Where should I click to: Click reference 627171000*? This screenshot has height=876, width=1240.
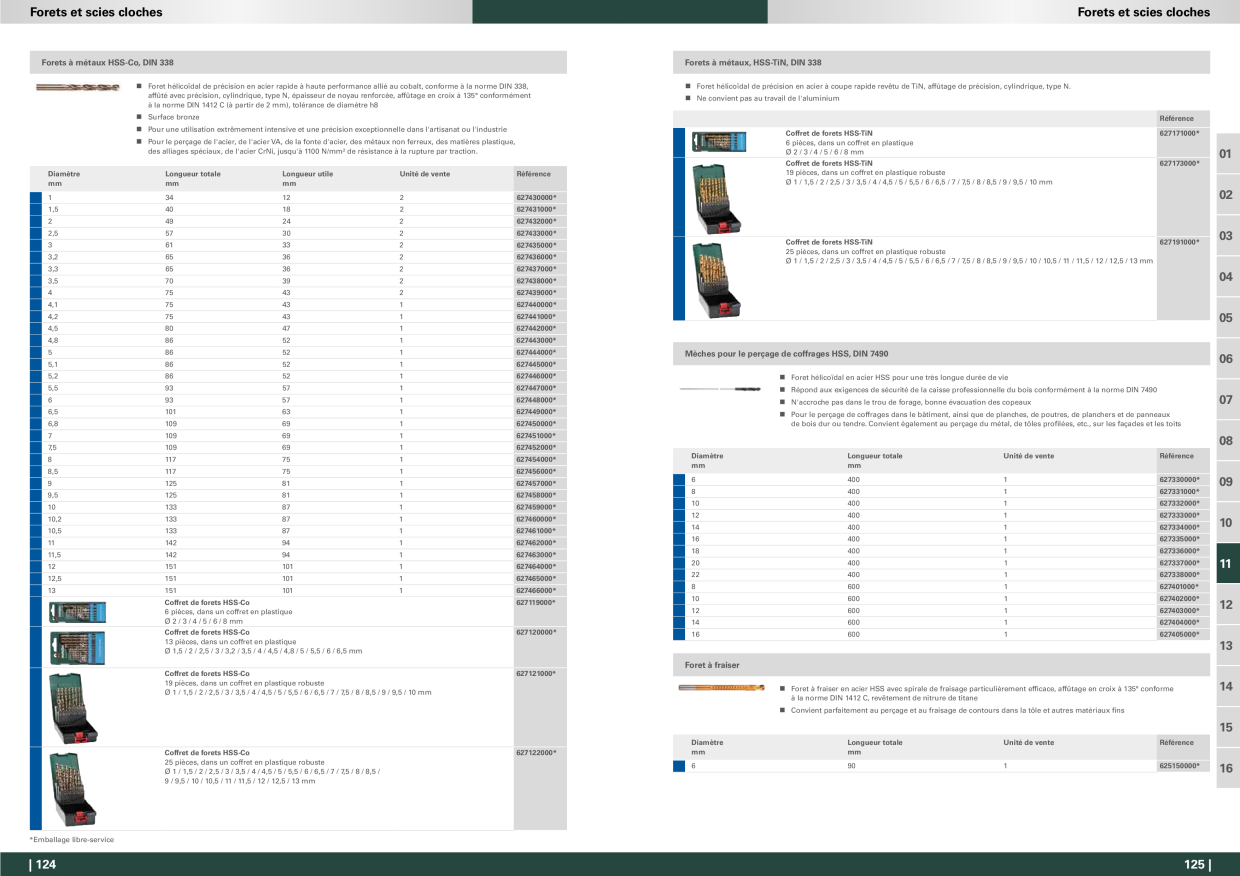pos(1179,133)
